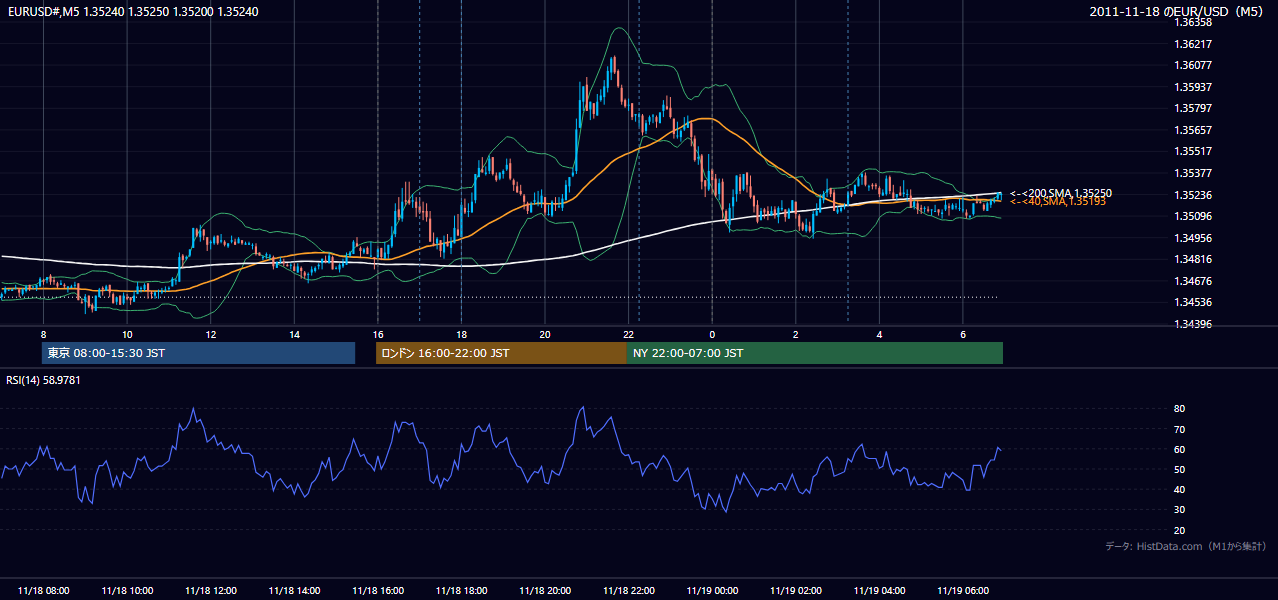Click the RSI scale value 60
This screenshot has height=600, width=1278.
pos(1180,449)
